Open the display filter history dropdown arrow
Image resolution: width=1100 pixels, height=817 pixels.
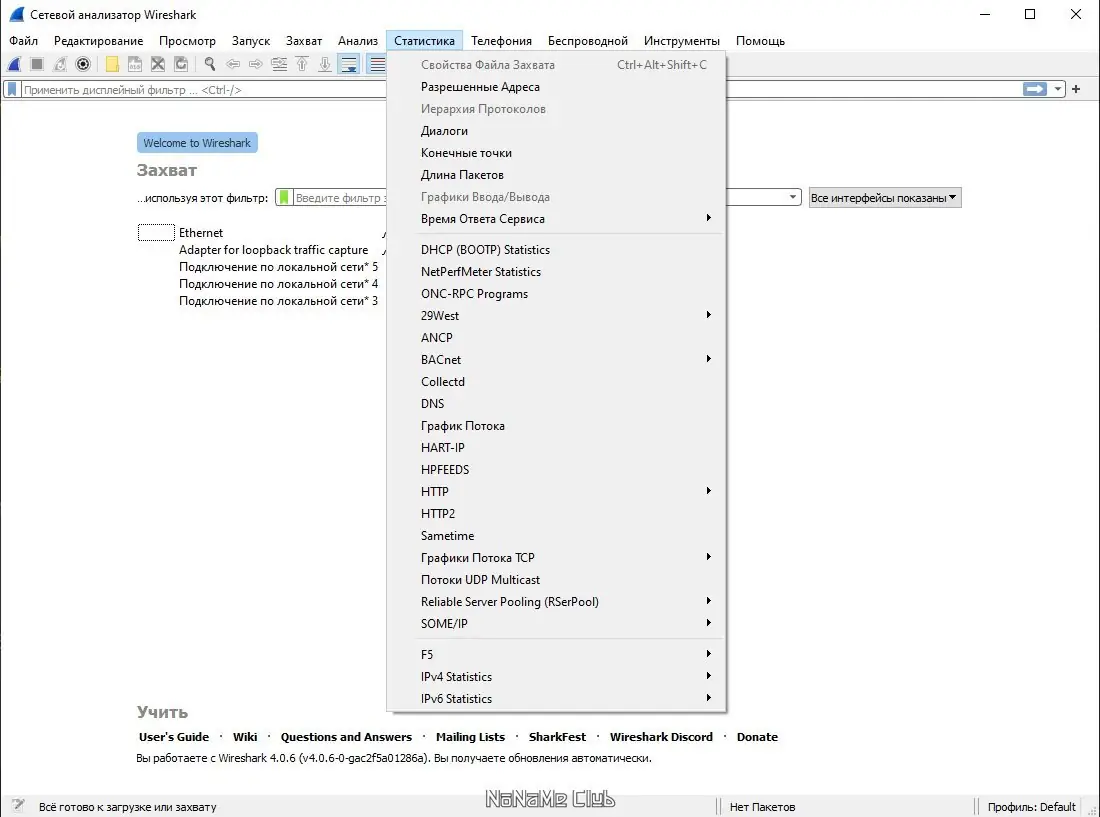click(x=1057, y=89)
